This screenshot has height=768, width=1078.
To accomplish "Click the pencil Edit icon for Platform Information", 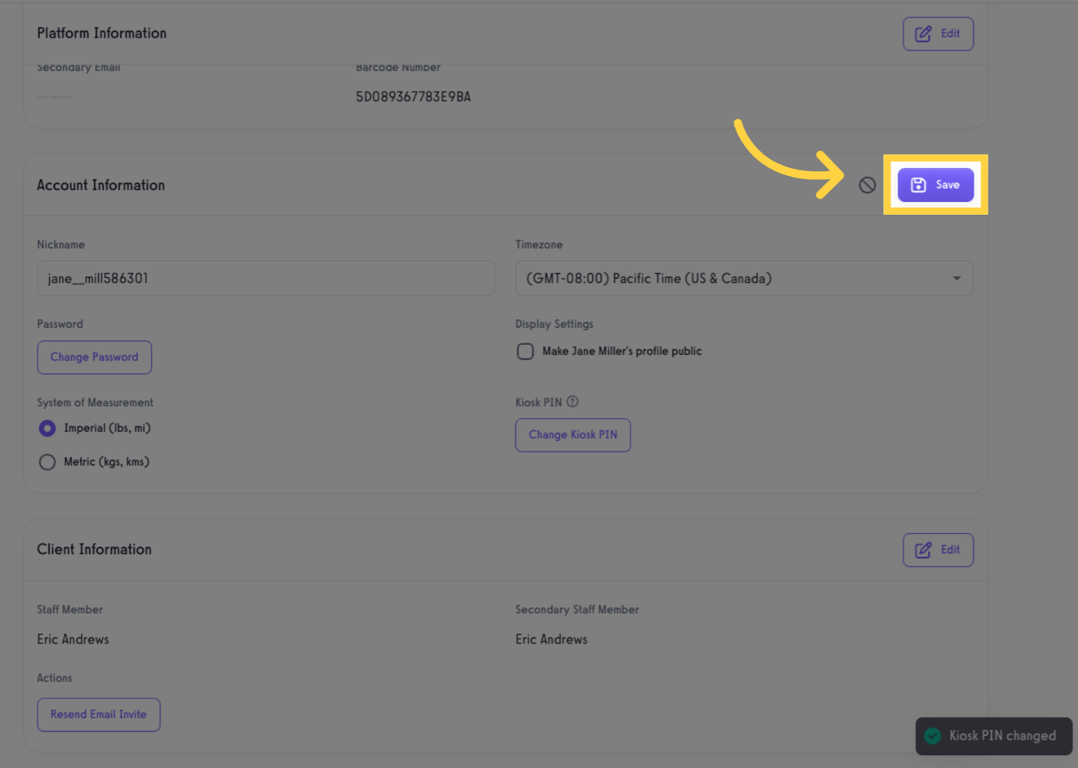I will pos(923,33).
